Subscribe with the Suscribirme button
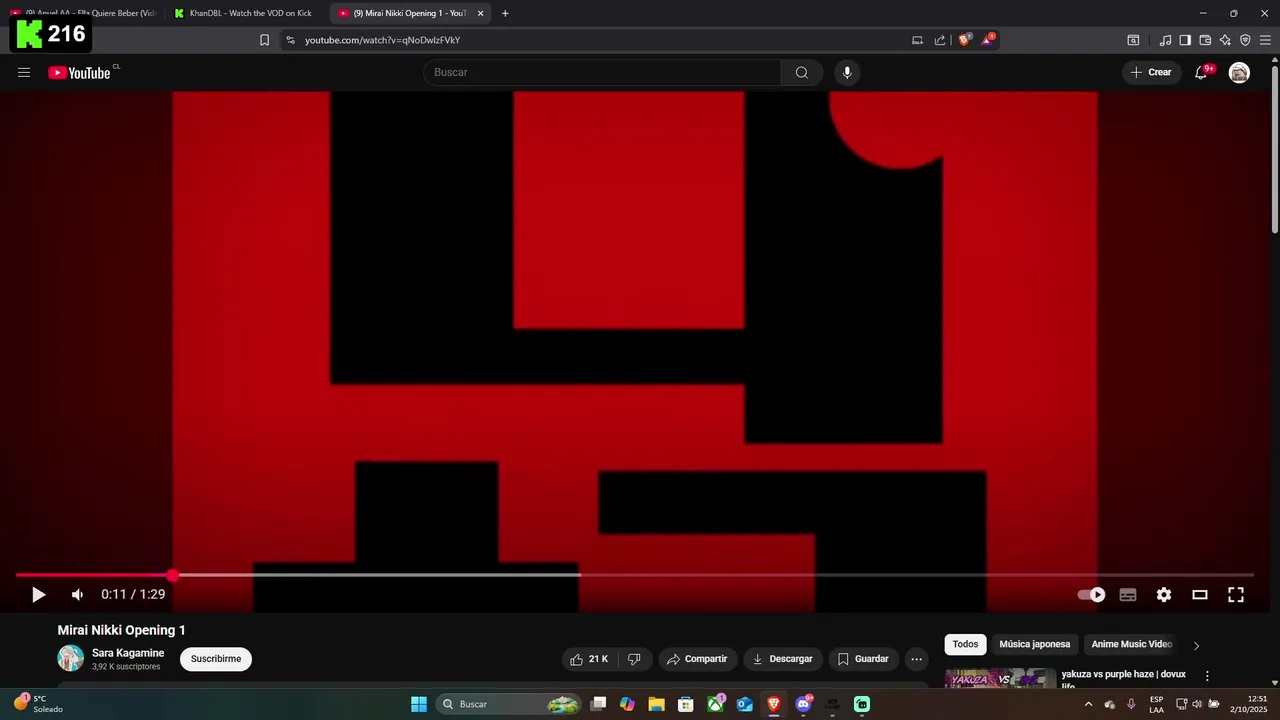Image resolution: width=1280 pixels, height=720 pixels. click(x=216, y=659)
